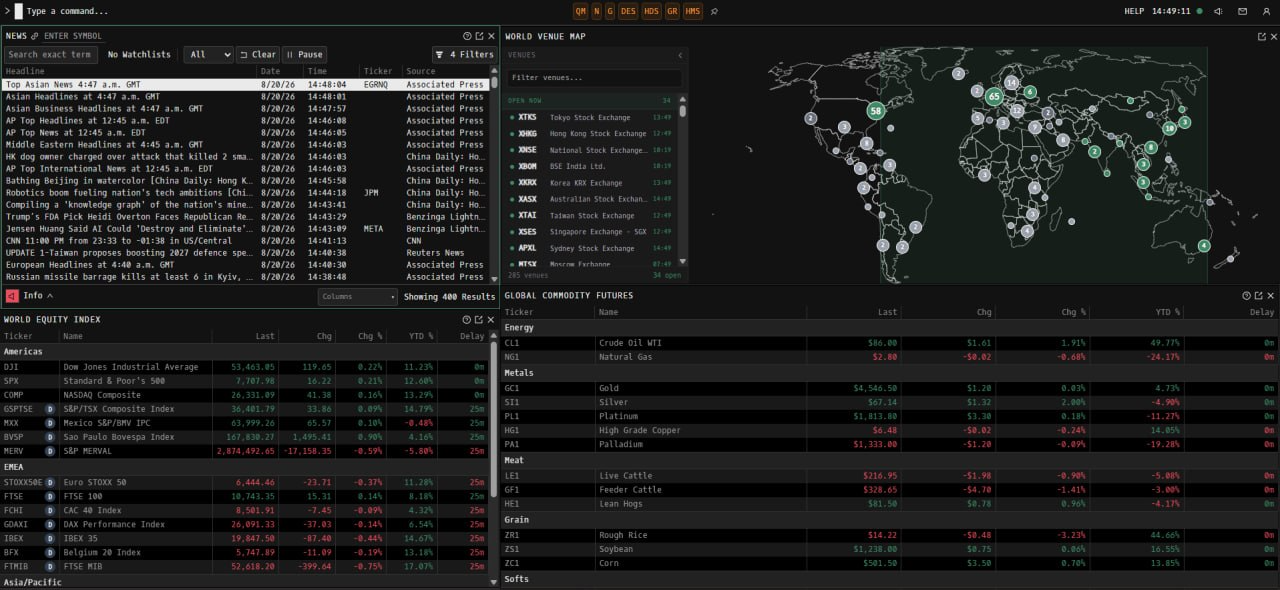Launch the HDS function shortcut
This screenshot has width=1280, height=590.
pyautogui.click(x=652, y=11)
